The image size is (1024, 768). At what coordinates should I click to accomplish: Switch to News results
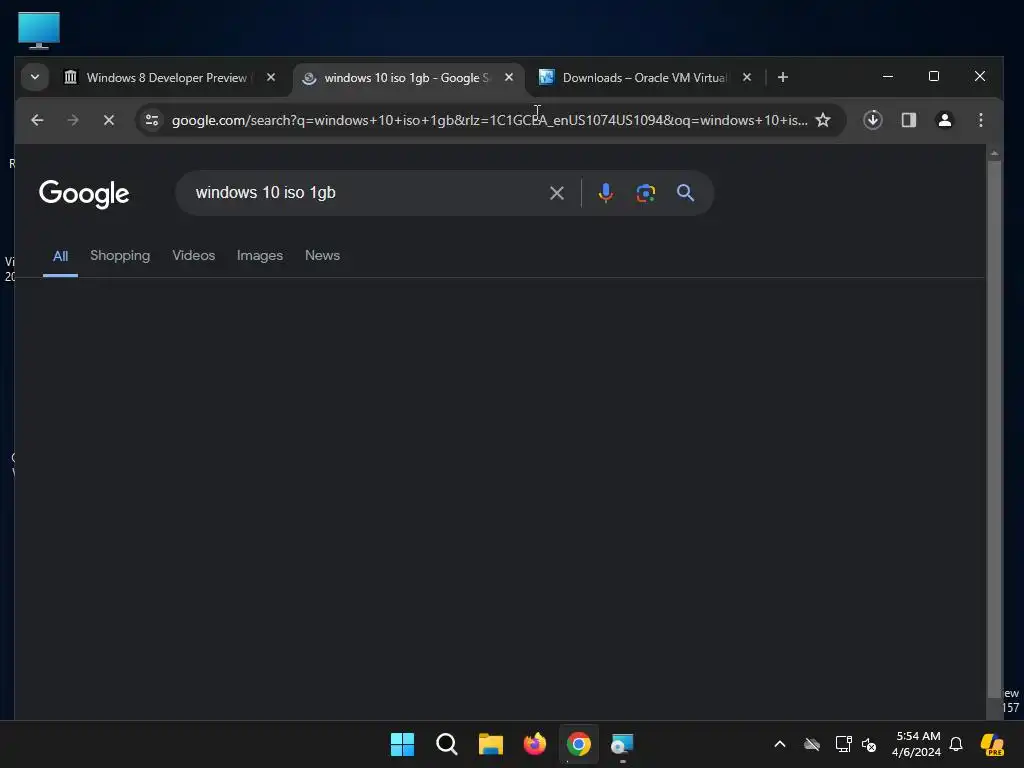[323, 255]
